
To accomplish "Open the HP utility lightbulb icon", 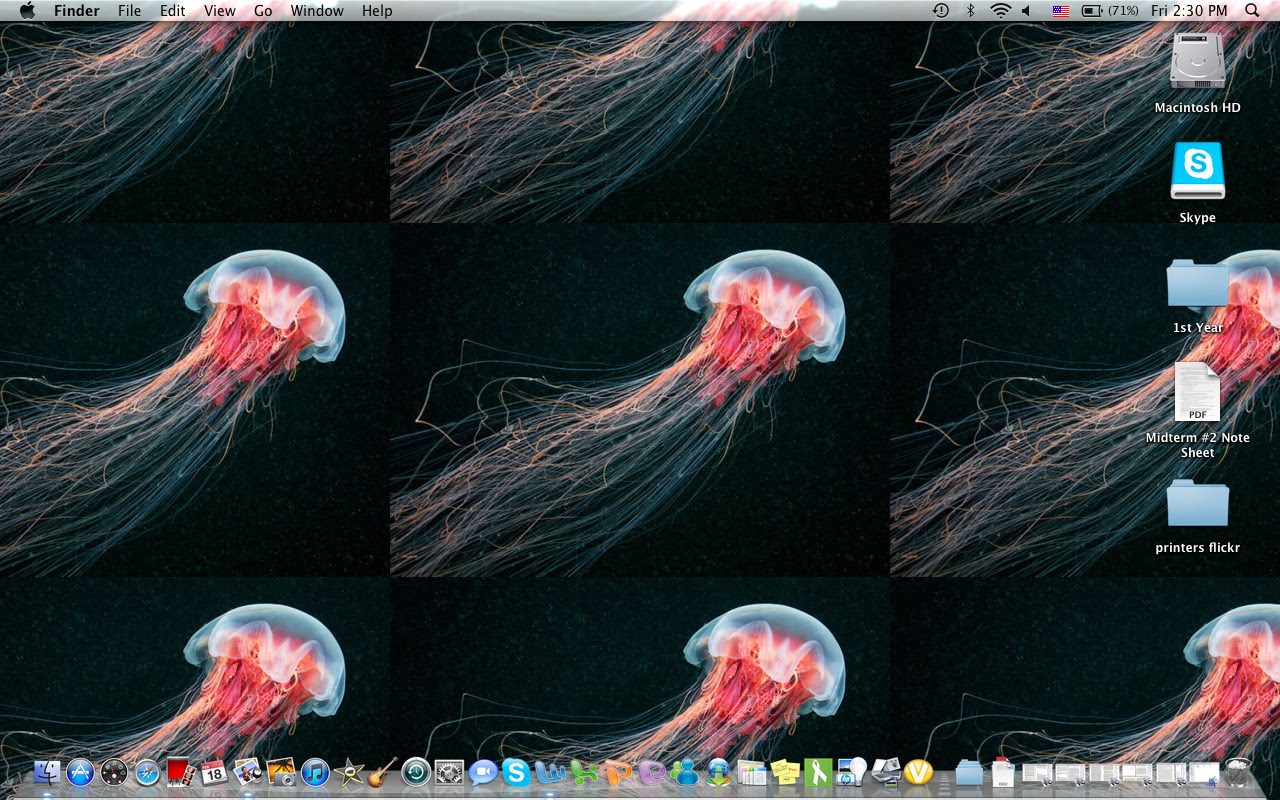I will click(x=852, y=772).
